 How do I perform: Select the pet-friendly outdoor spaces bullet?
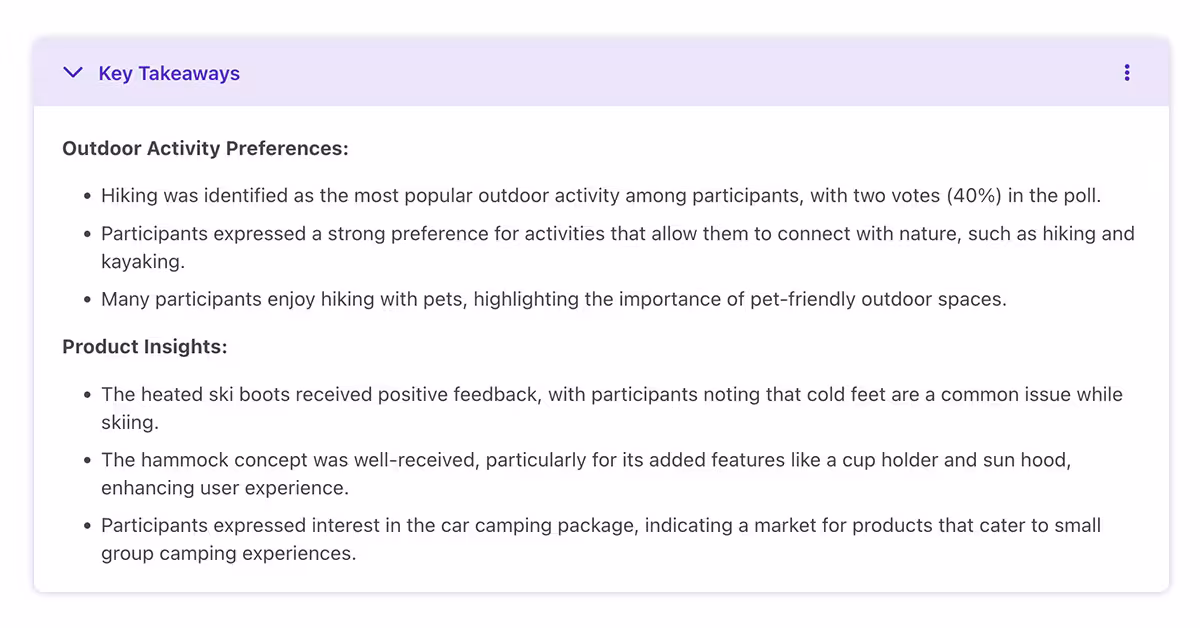(553, 299)
